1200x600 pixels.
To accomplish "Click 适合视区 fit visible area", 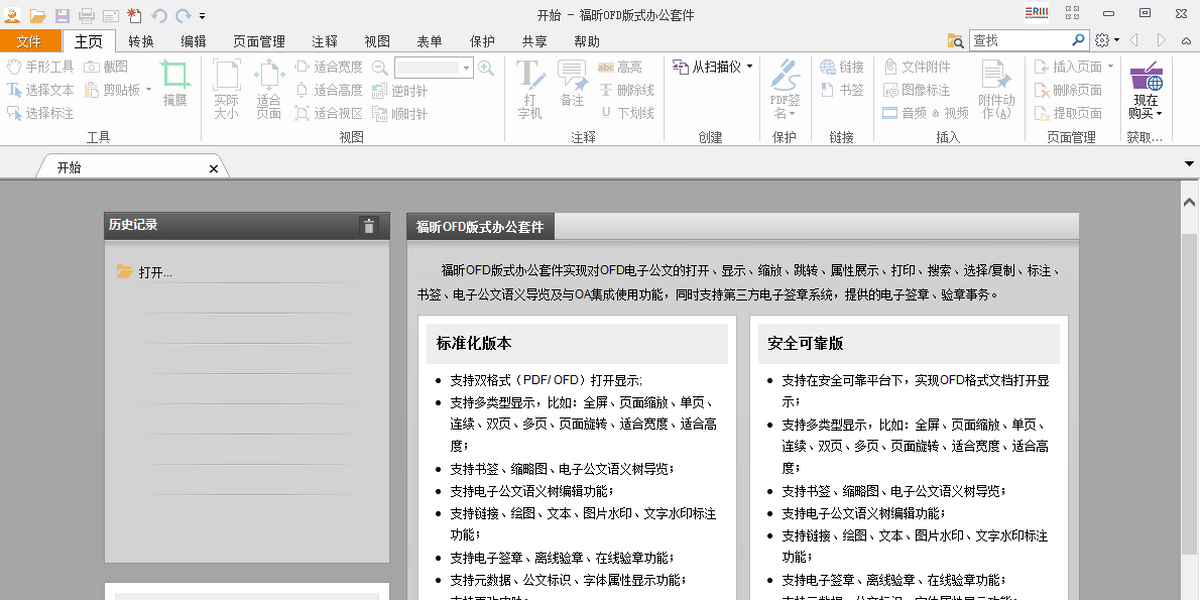I will point(329,113).
